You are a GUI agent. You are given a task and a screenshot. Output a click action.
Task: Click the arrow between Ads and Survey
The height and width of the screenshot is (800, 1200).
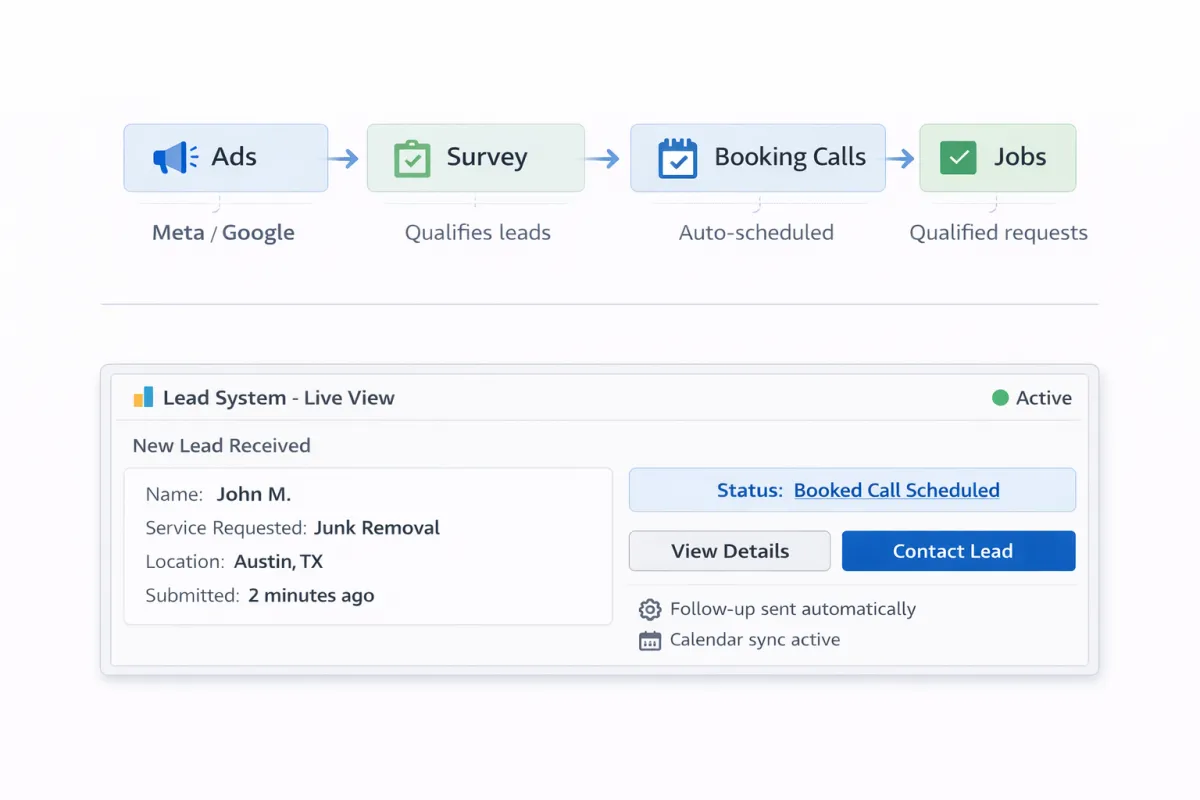[x=343, y=159]
